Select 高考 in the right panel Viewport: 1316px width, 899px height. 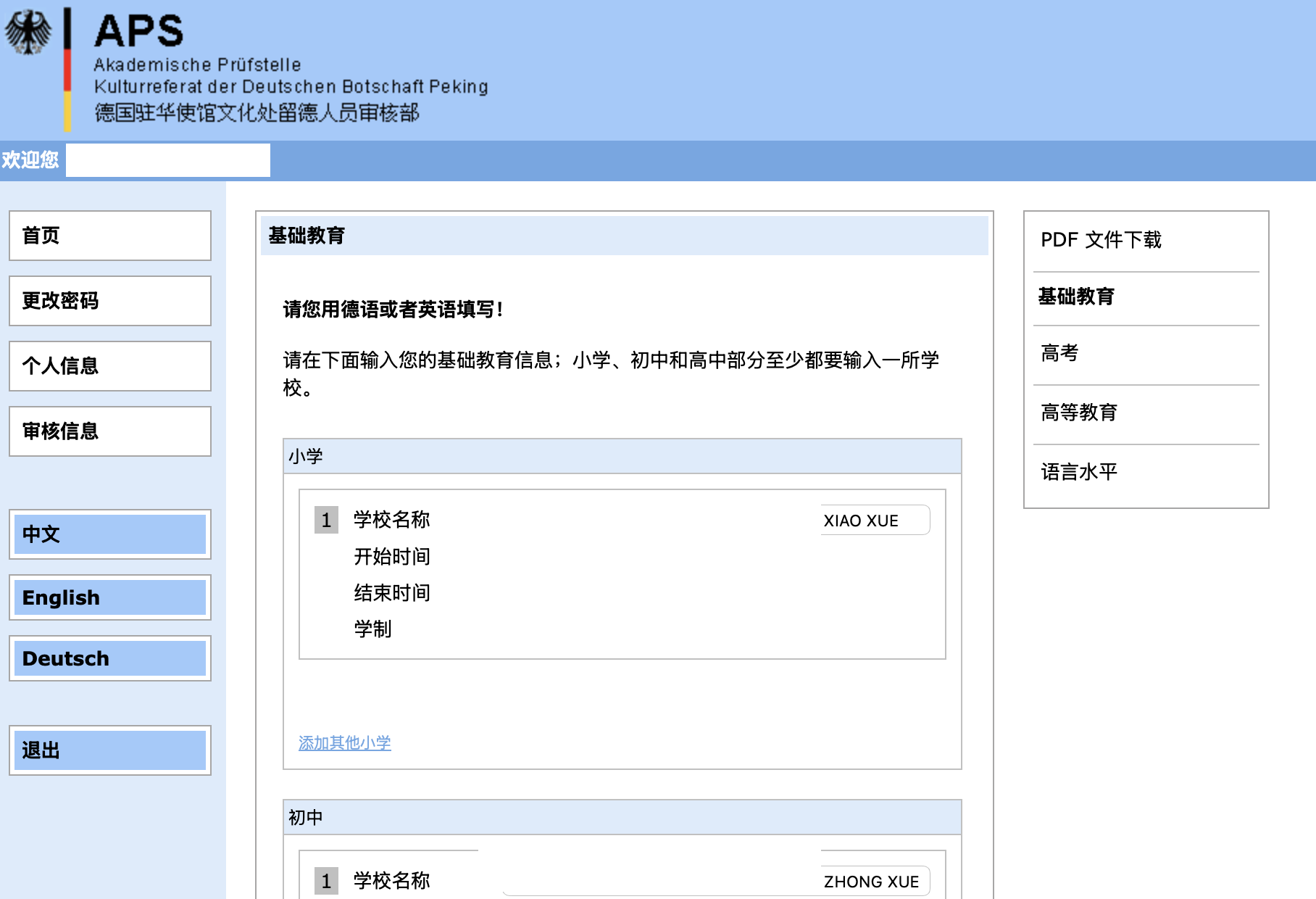tap(1059, 353)
